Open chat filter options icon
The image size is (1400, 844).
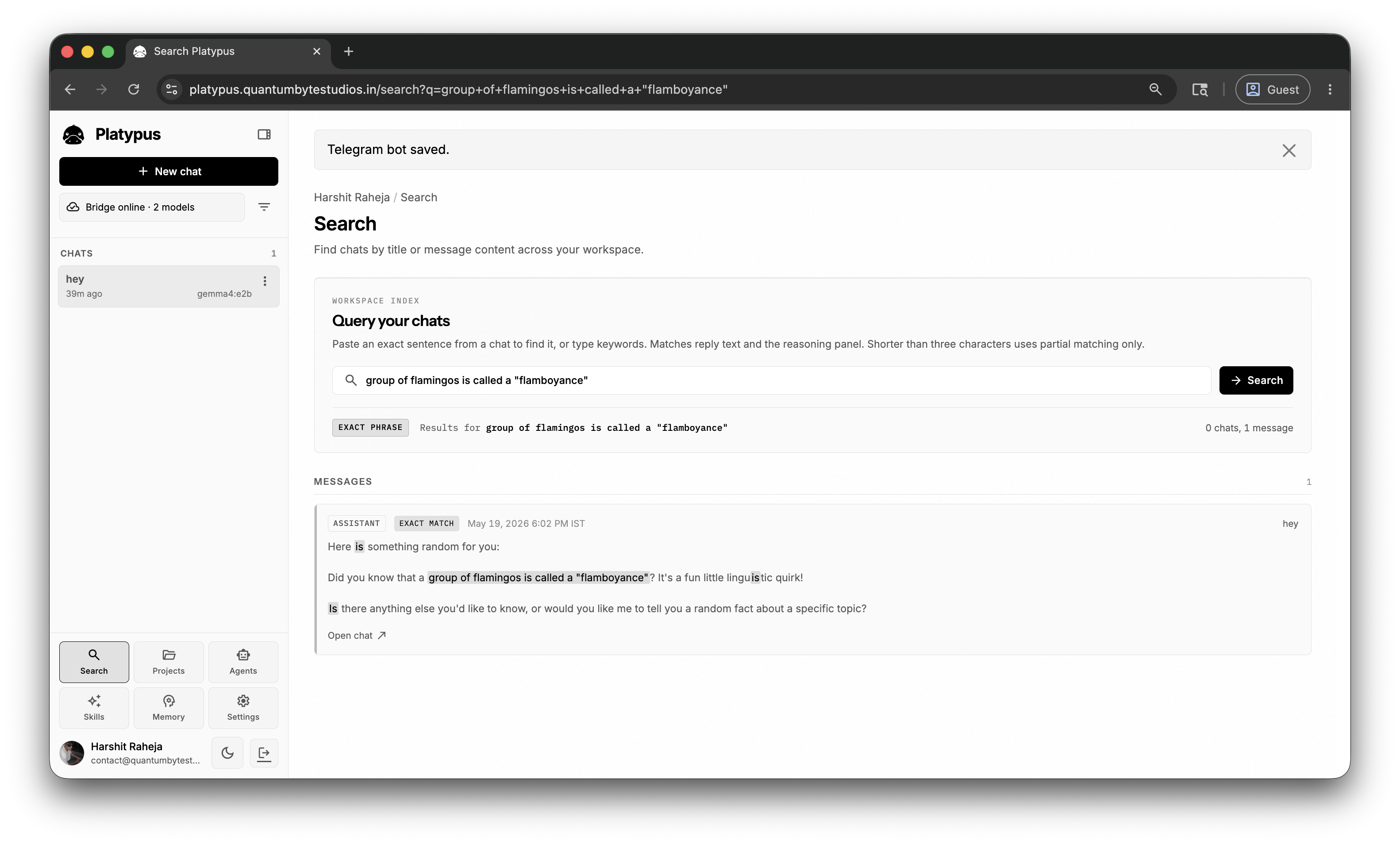[264, 207]
